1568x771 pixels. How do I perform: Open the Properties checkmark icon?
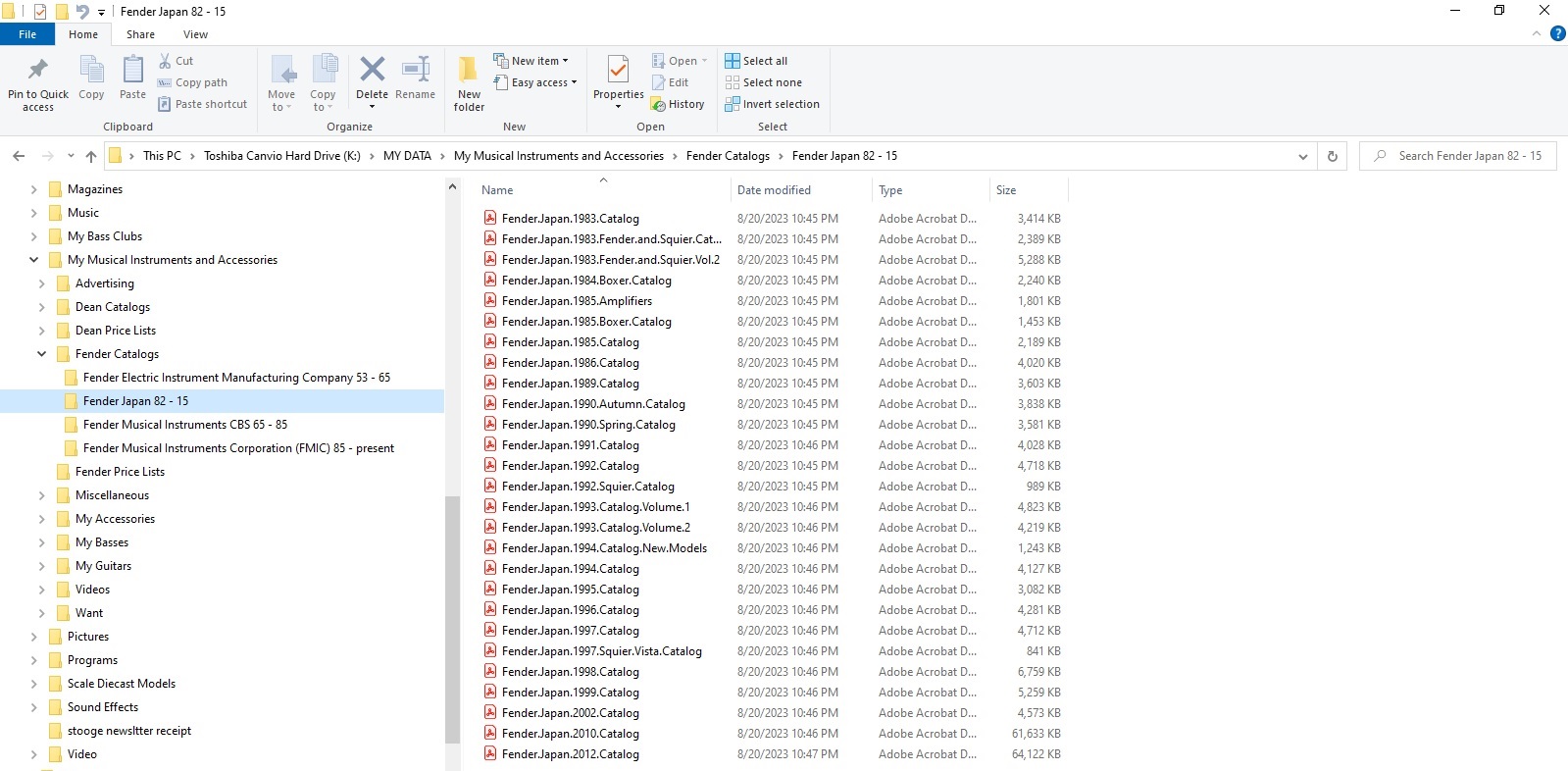[619, 70]
